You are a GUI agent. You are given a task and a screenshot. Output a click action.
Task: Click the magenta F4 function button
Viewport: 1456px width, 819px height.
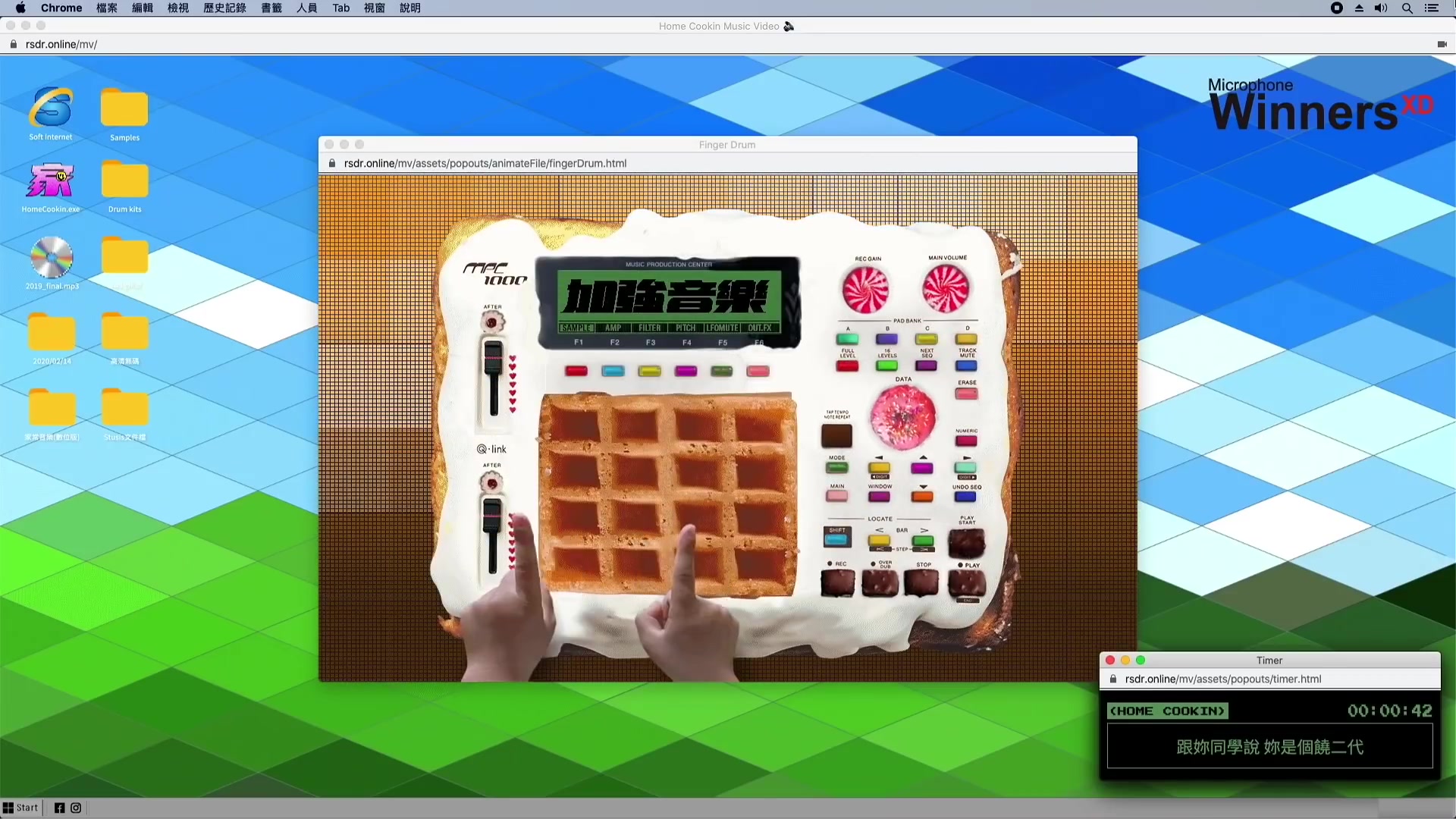686,371
